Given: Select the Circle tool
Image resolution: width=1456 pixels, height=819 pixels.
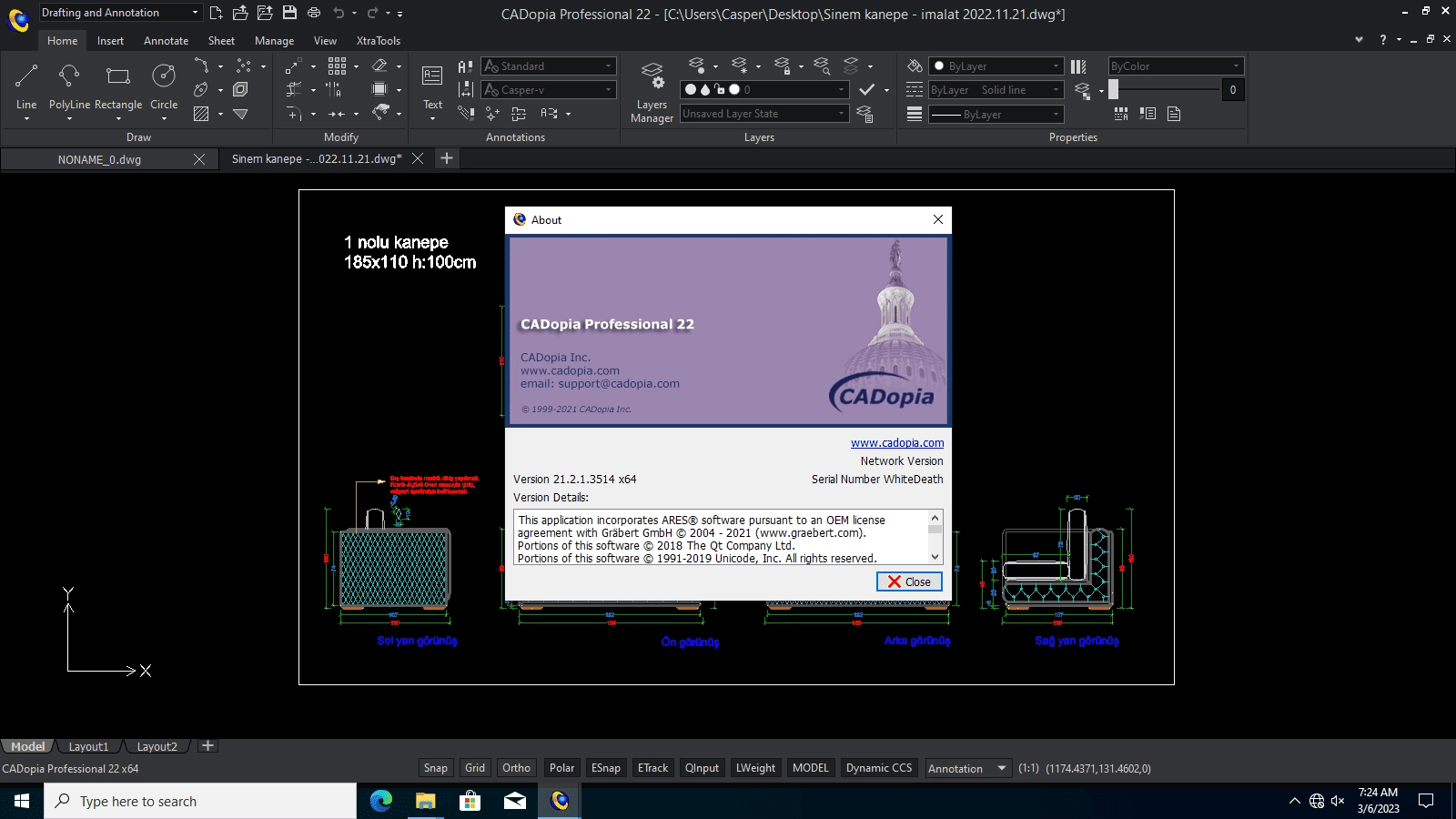Looking at the screenshot, I should pyautogui.click(x=164, y=87).
